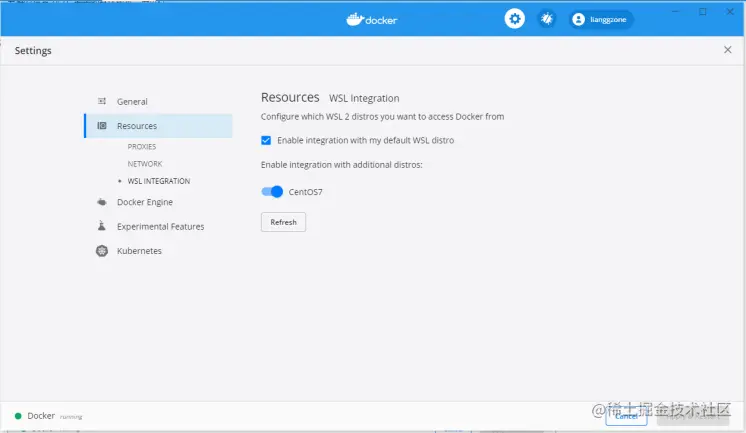Click the Kubernetes wheel icon

coord(102,251)
